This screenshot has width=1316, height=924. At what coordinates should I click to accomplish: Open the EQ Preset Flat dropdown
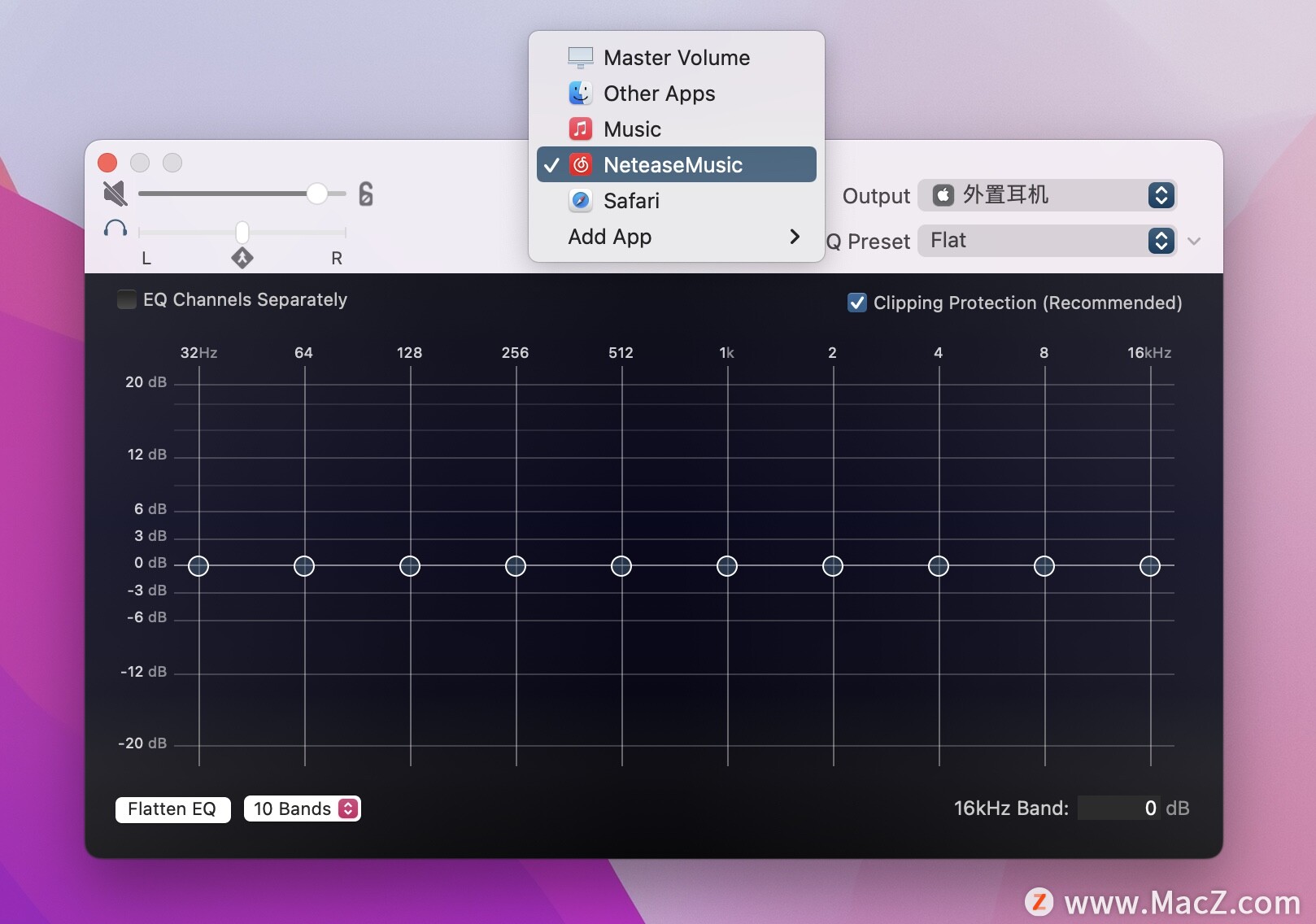(x=1048, y=241)
